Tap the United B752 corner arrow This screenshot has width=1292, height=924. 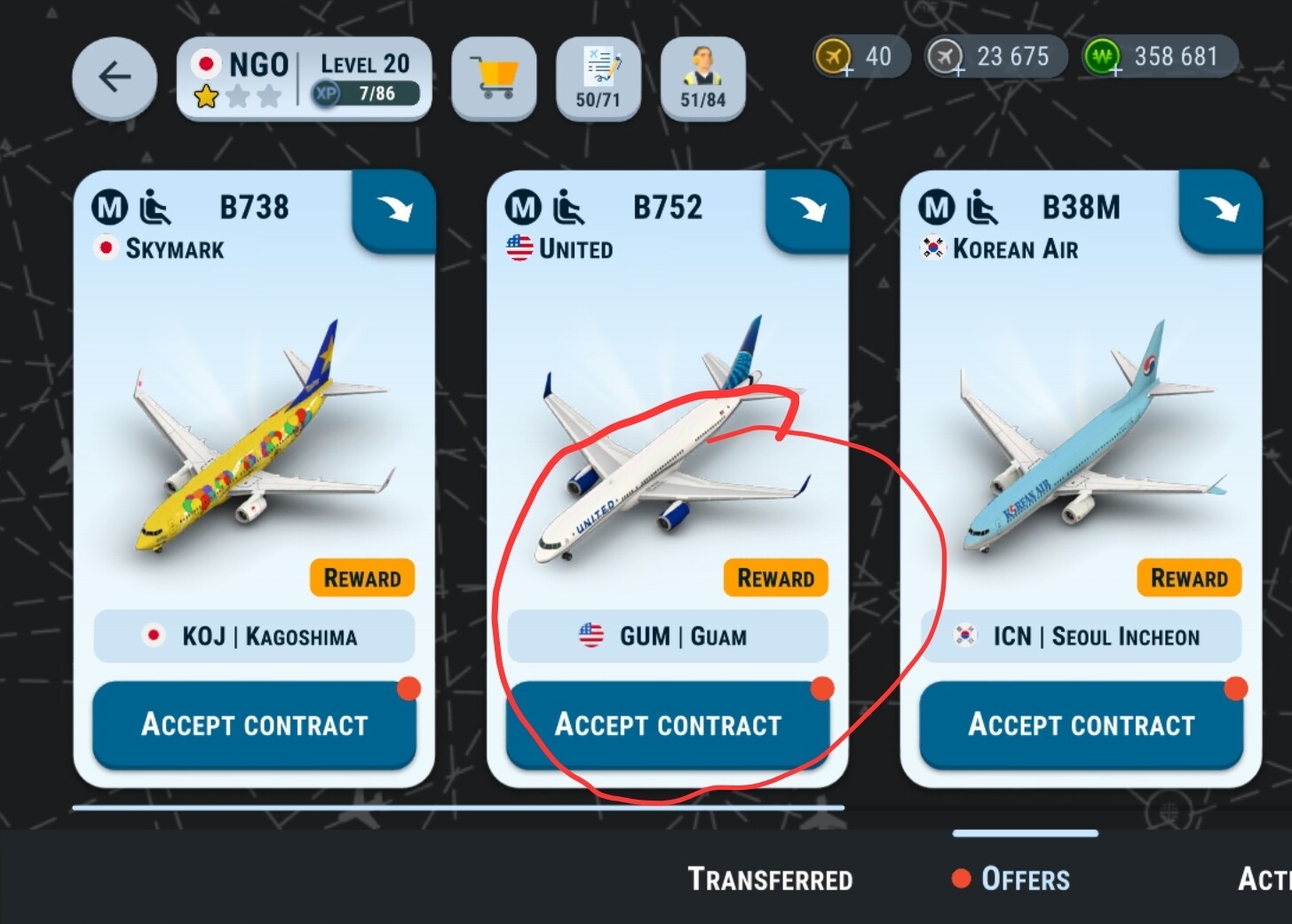click(808, 210)
